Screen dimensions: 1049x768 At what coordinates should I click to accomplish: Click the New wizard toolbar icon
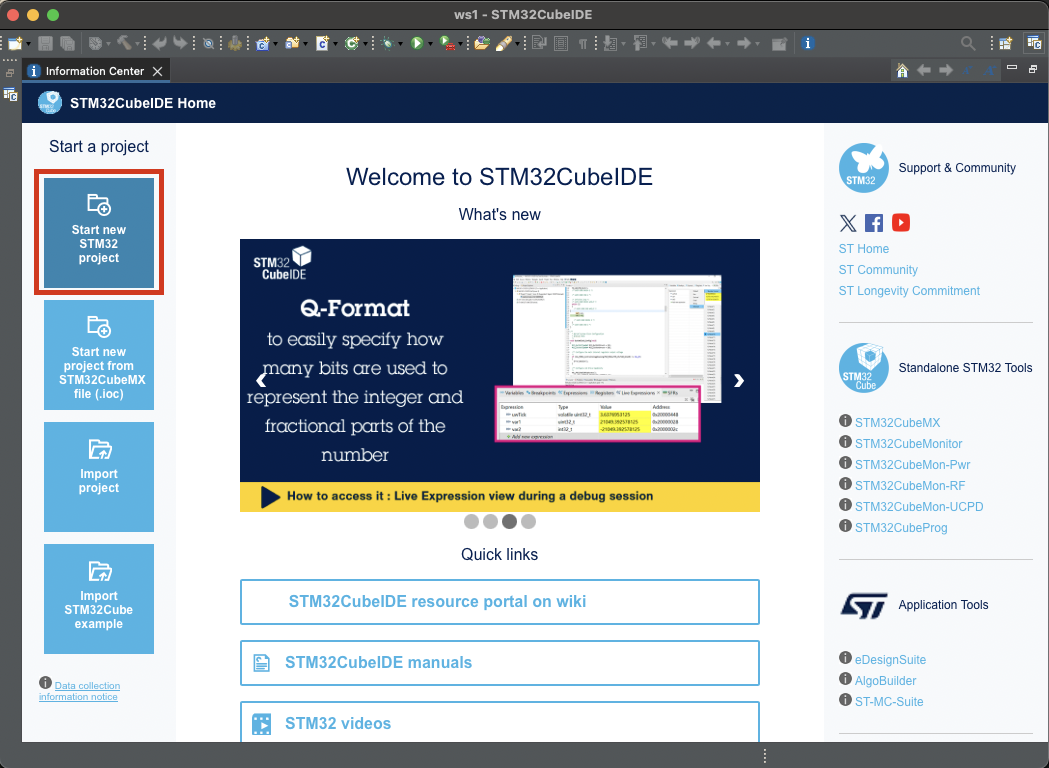click(x=15, y=43)
